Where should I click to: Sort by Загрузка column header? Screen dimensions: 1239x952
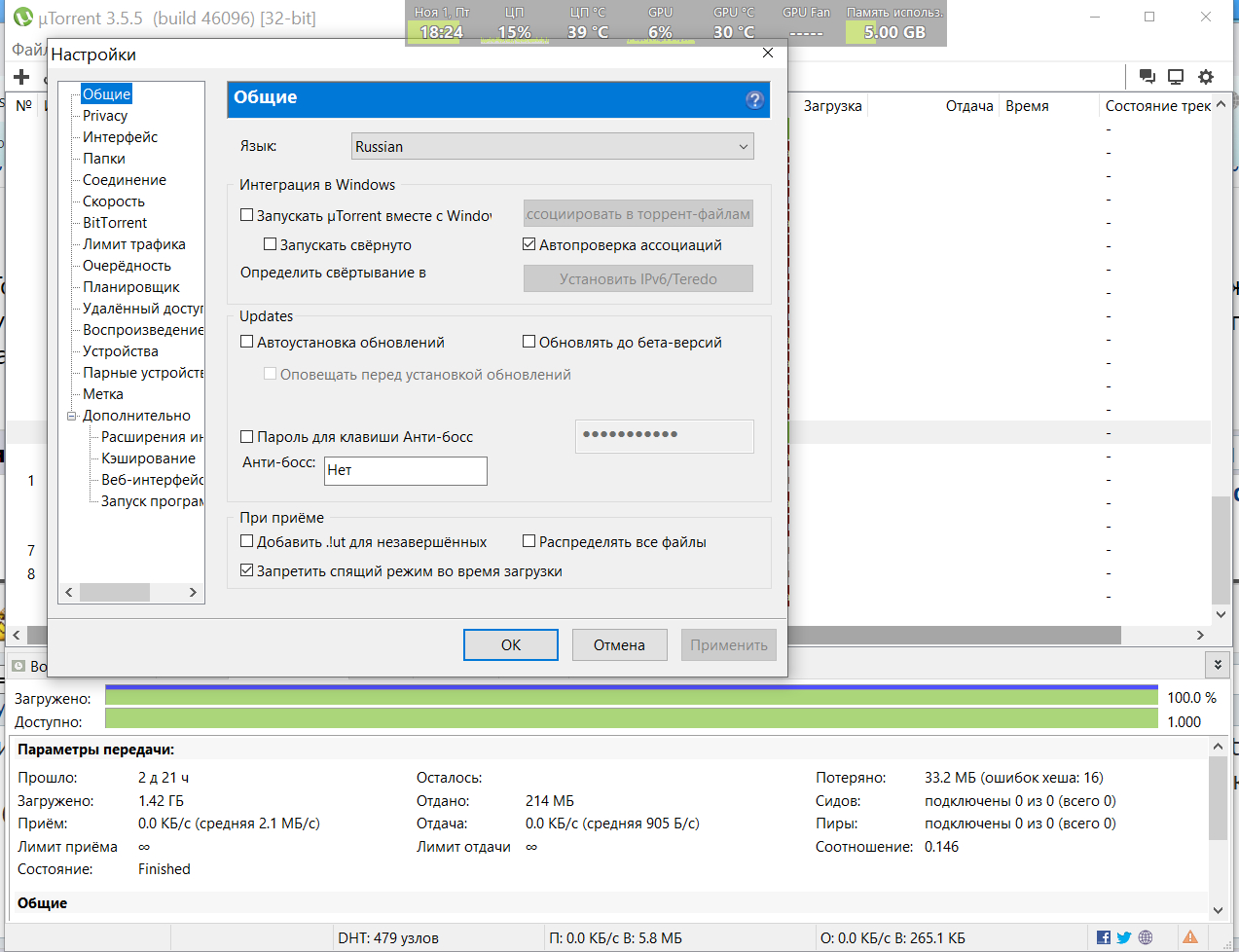(x=833, y=106)
